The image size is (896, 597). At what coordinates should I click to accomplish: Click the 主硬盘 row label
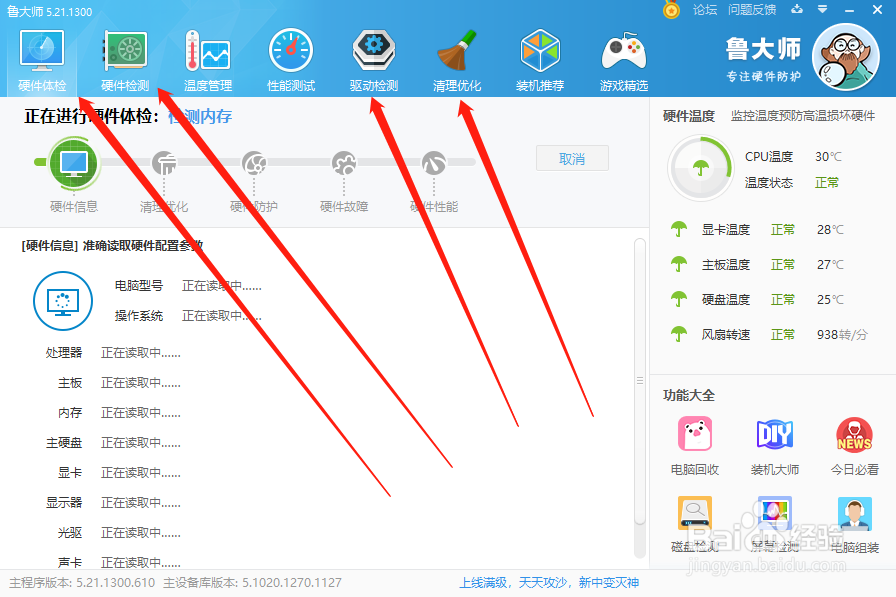(x=64, y=443)
